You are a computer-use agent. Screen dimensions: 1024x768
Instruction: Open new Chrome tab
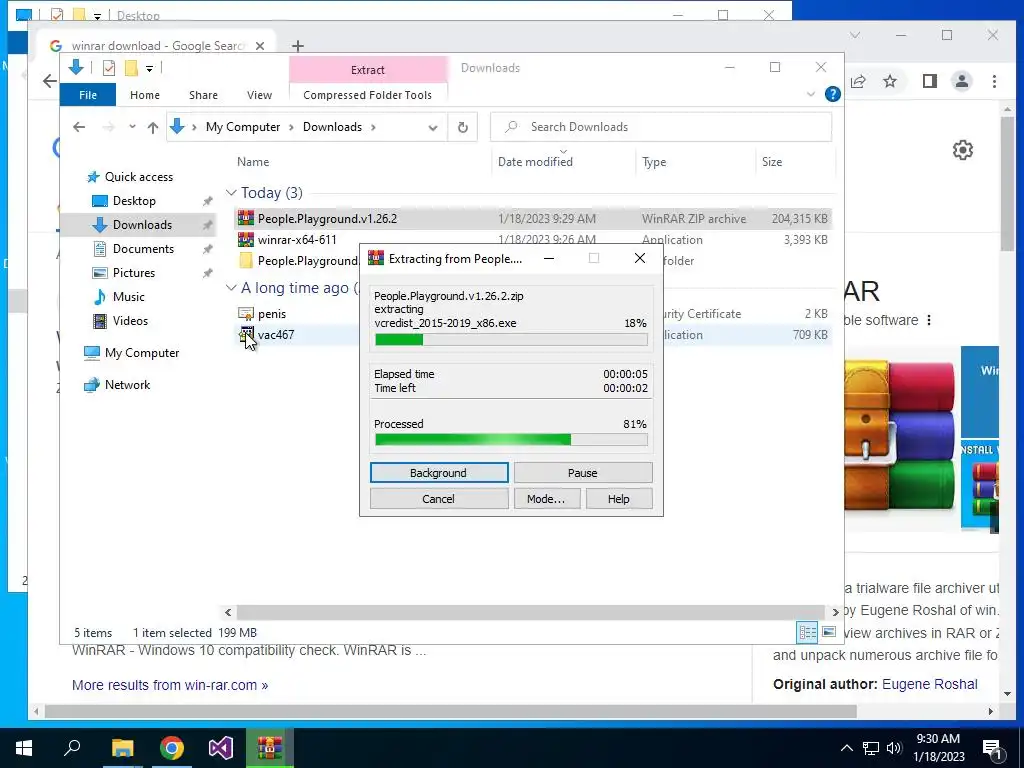pyautogui.click(x=298, y=46)
